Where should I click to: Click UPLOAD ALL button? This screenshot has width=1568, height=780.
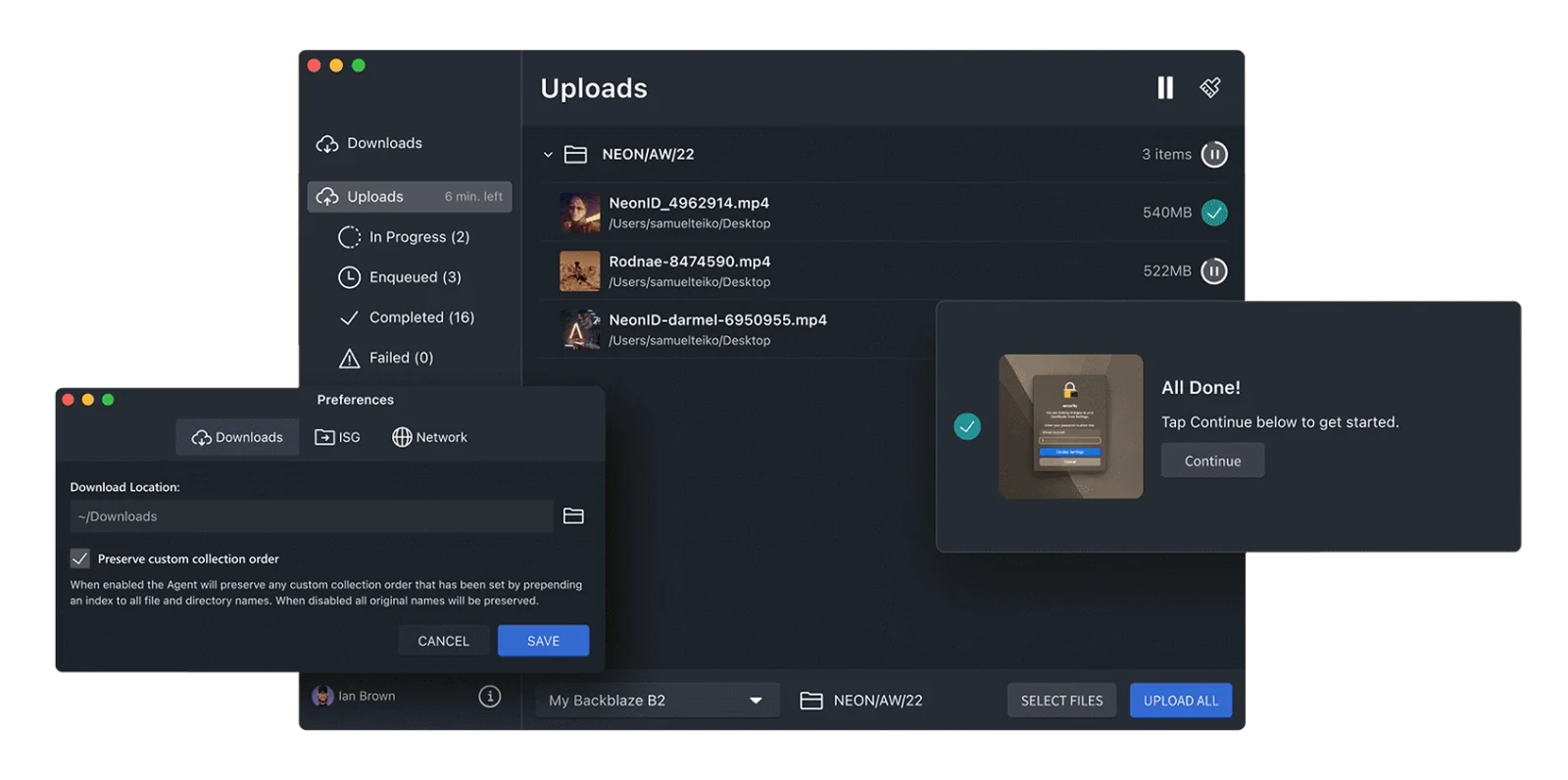1181,701
